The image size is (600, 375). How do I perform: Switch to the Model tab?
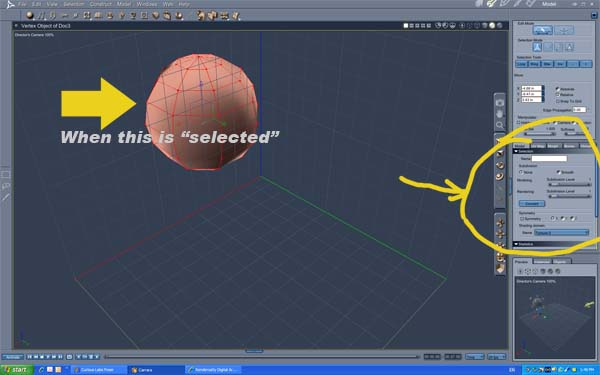point(520,146)
